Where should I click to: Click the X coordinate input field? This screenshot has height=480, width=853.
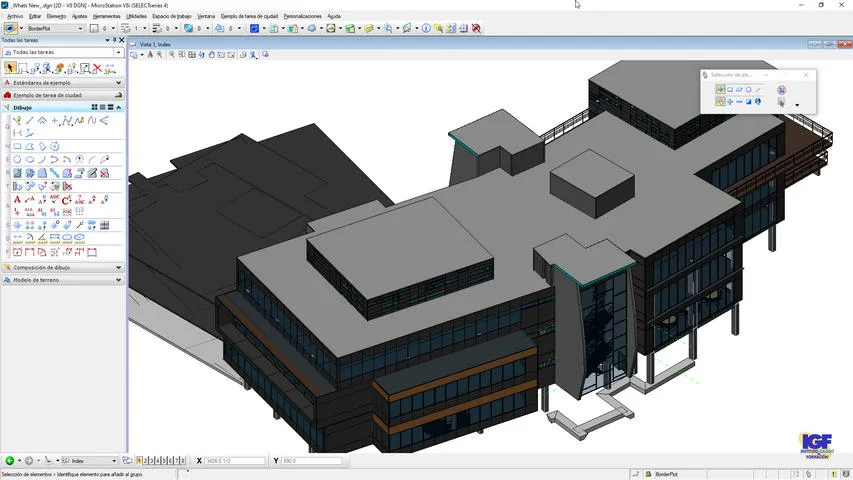(x=235, y=461)
